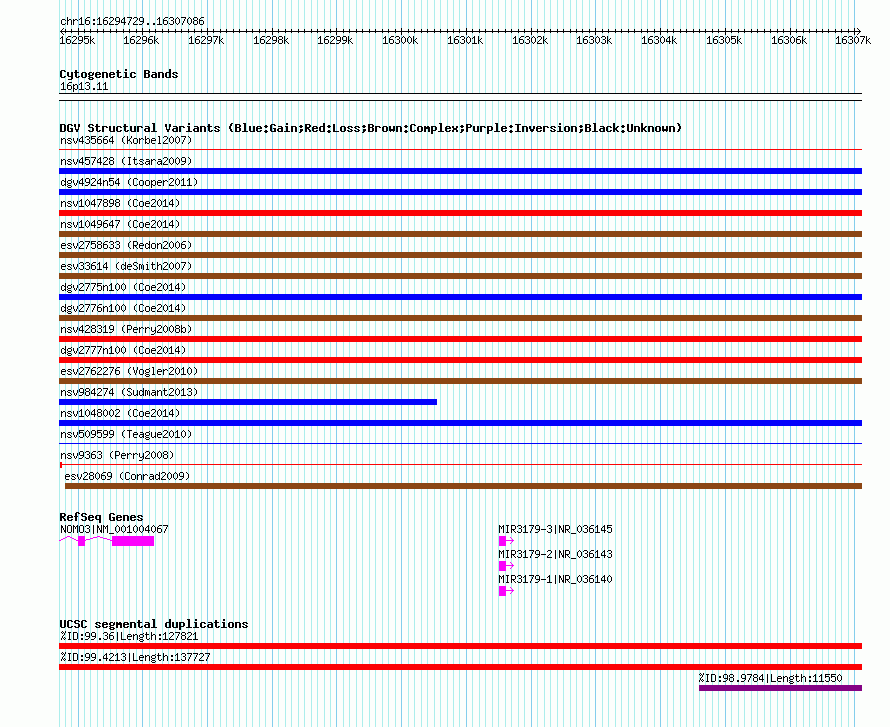Click the esv28069 (Conrad2009) label
890x727 pixels.
(x=127, y=476)
